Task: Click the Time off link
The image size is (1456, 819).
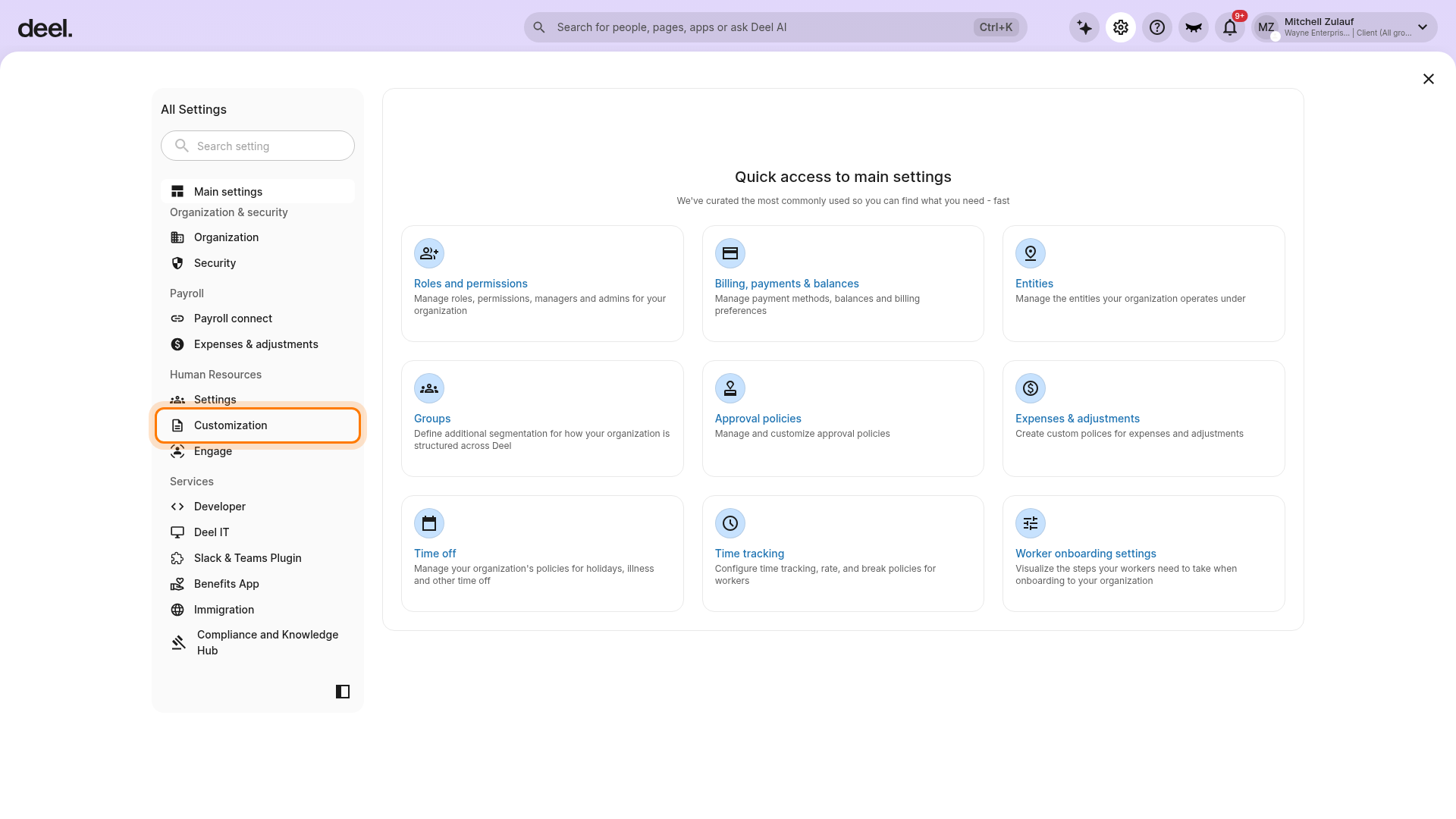Action: pyautogui.click(x=435, y=554)
